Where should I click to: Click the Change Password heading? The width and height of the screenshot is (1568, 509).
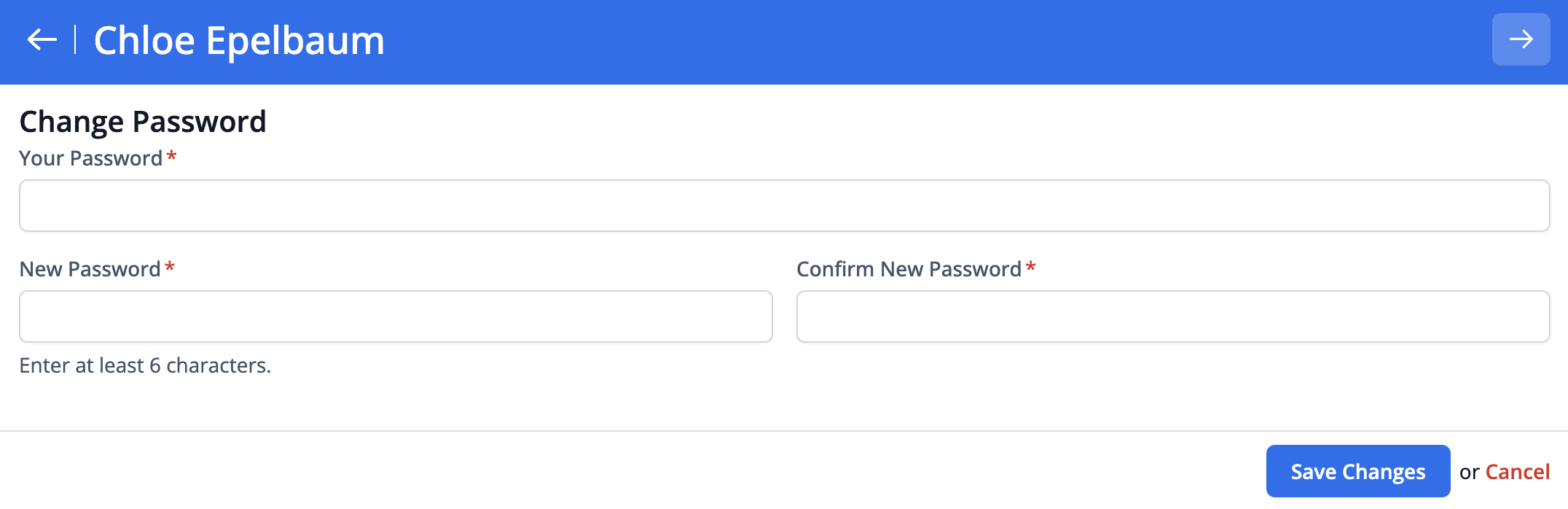143,122
